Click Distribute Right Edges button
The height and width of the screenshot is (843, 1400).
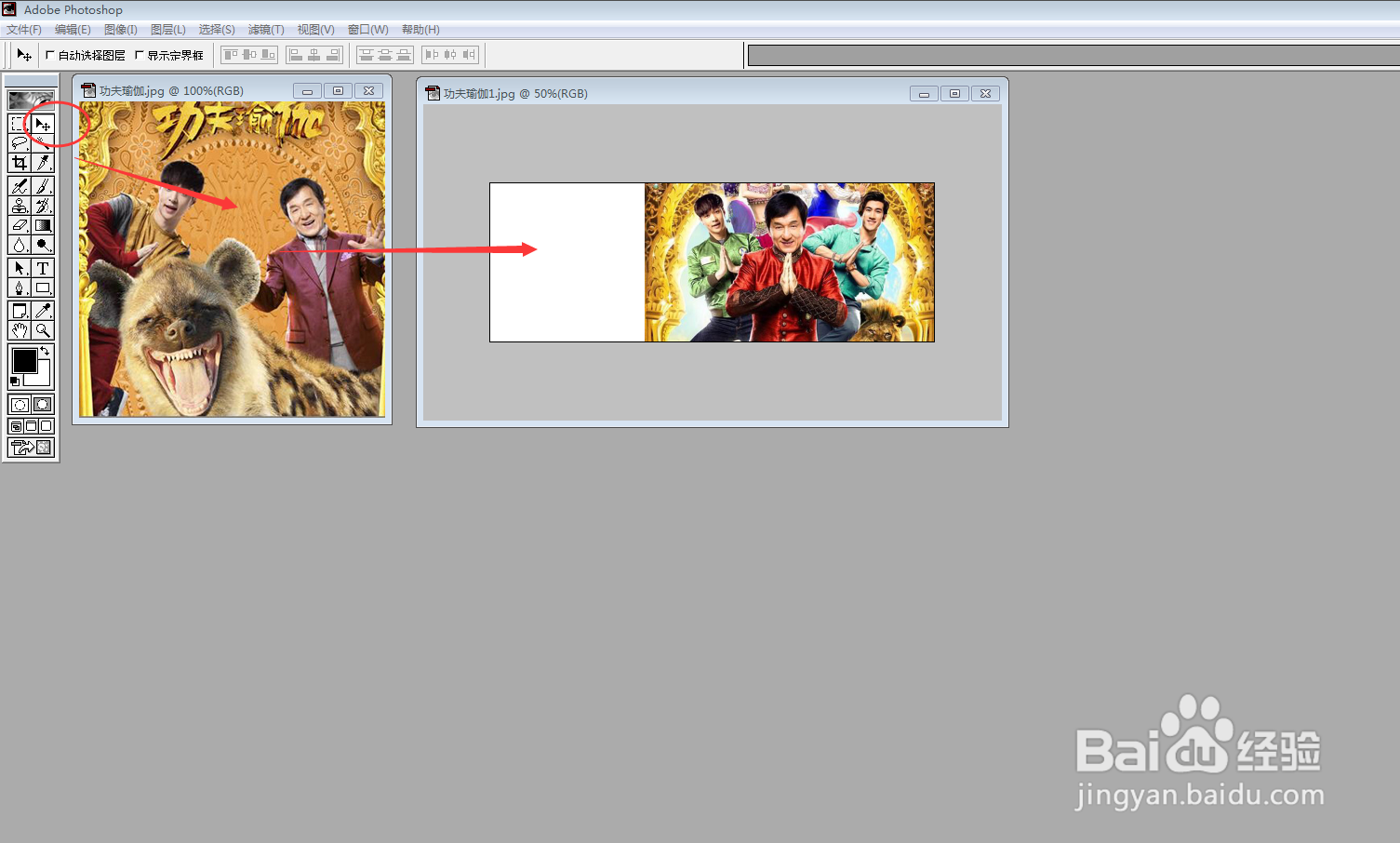tap(469, 55)
